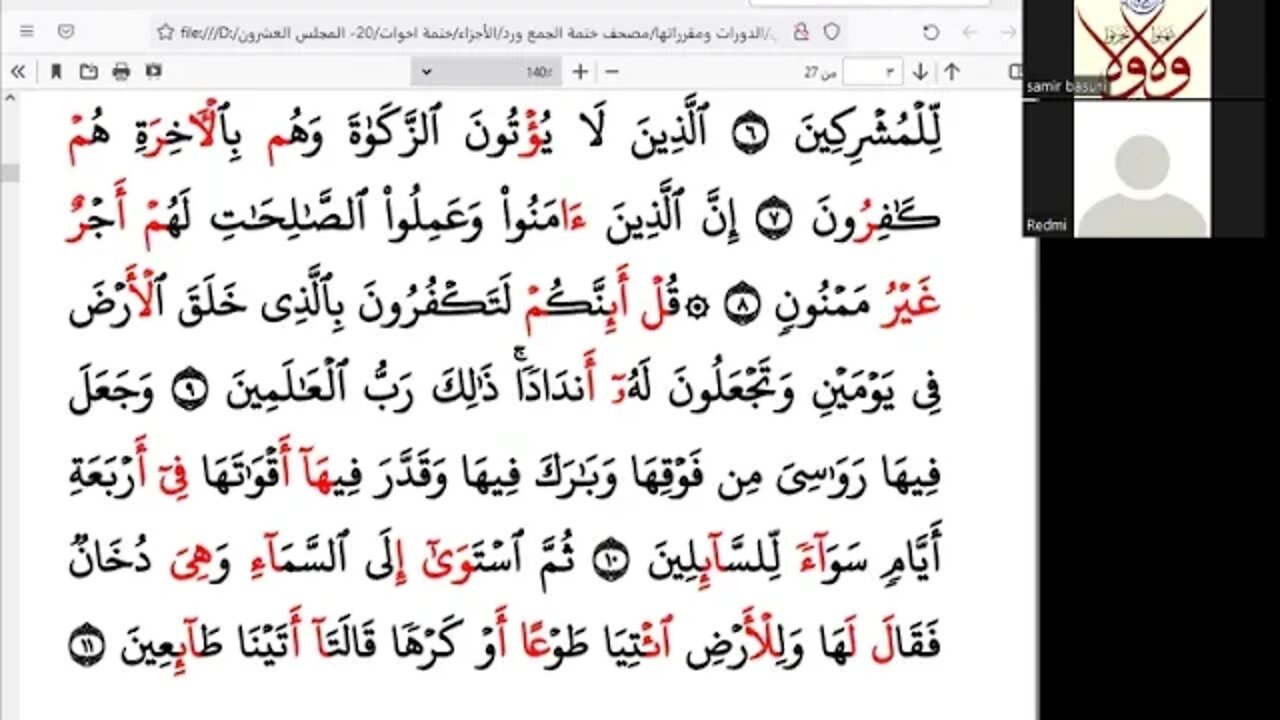Reload the current PDF page
Image resolution: width=1280 pixels, height=720 pixels.
click(x=930, y=32)
